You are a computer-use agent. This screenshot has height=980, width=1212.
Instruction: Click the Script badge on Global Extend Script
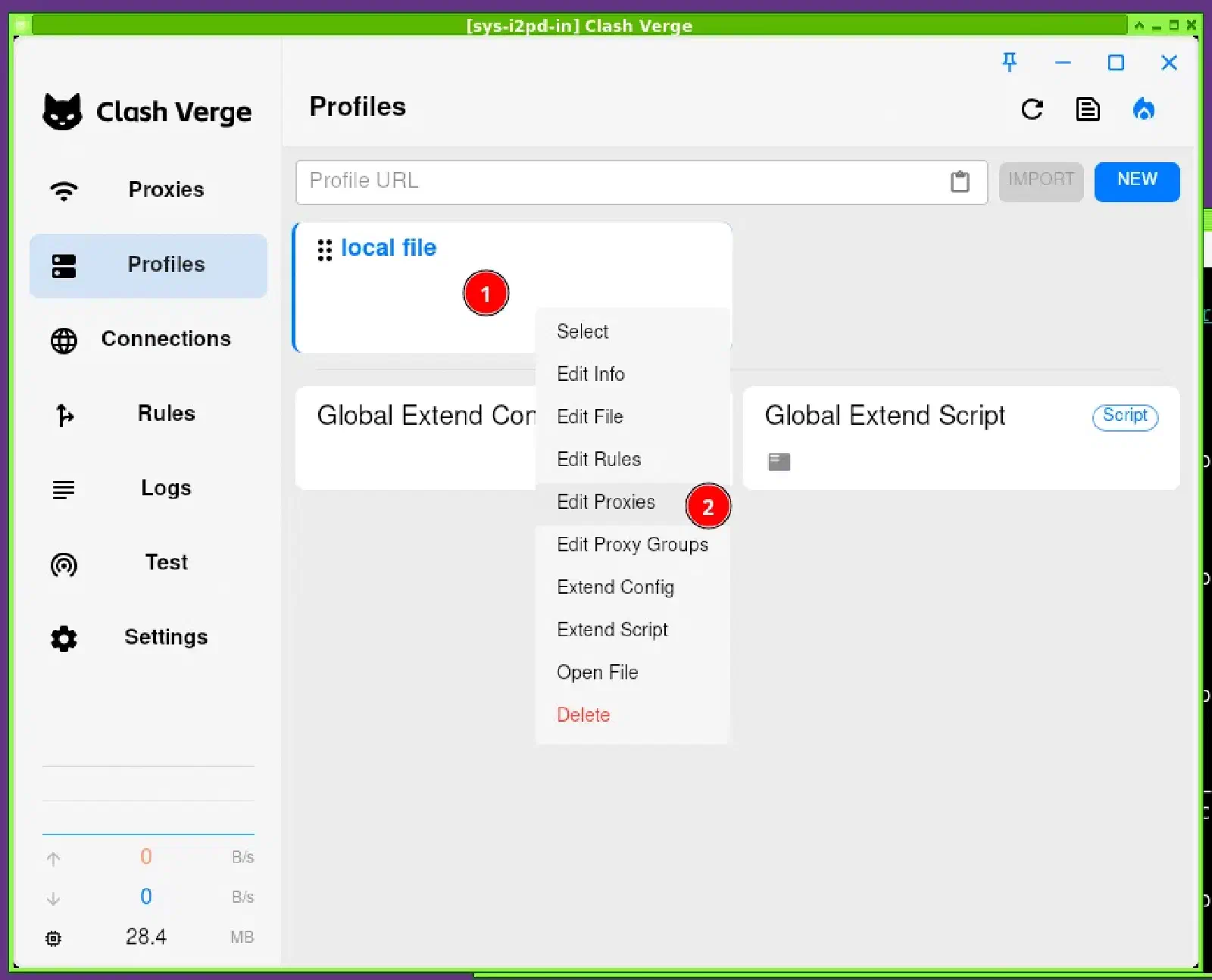click(x=1125, y=416)
